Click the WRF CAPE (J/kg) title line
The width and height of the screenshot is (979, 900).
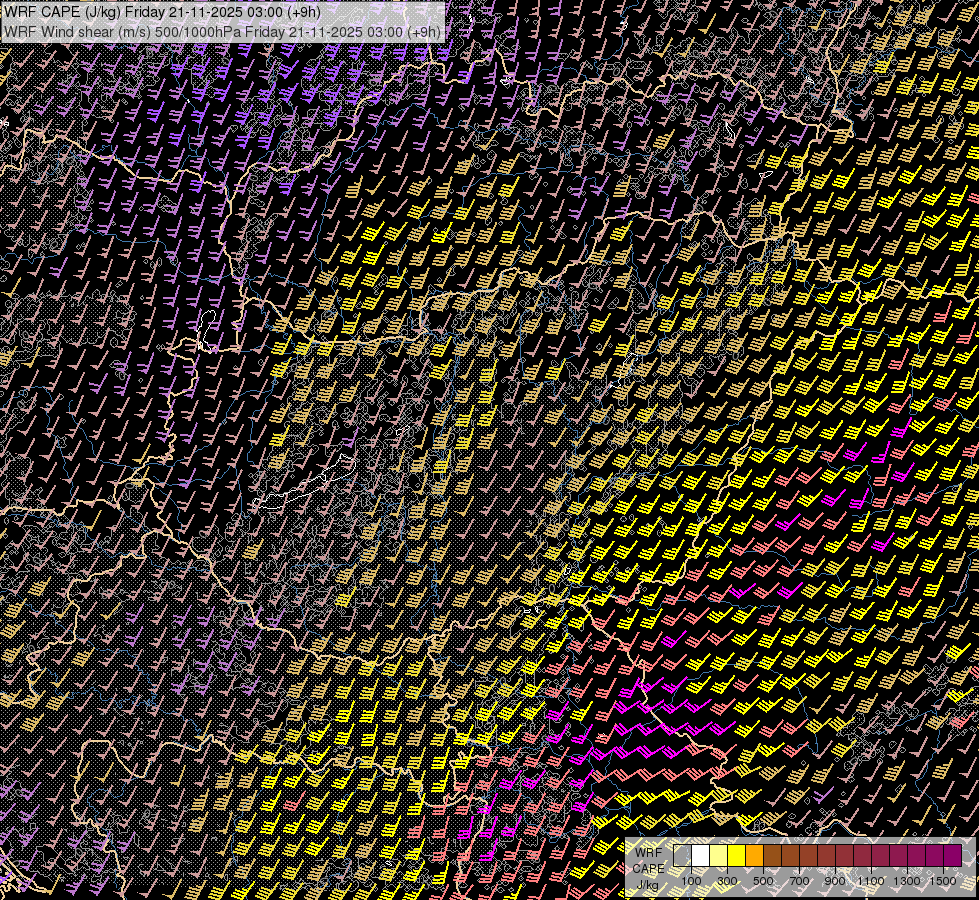click(162, 12)
